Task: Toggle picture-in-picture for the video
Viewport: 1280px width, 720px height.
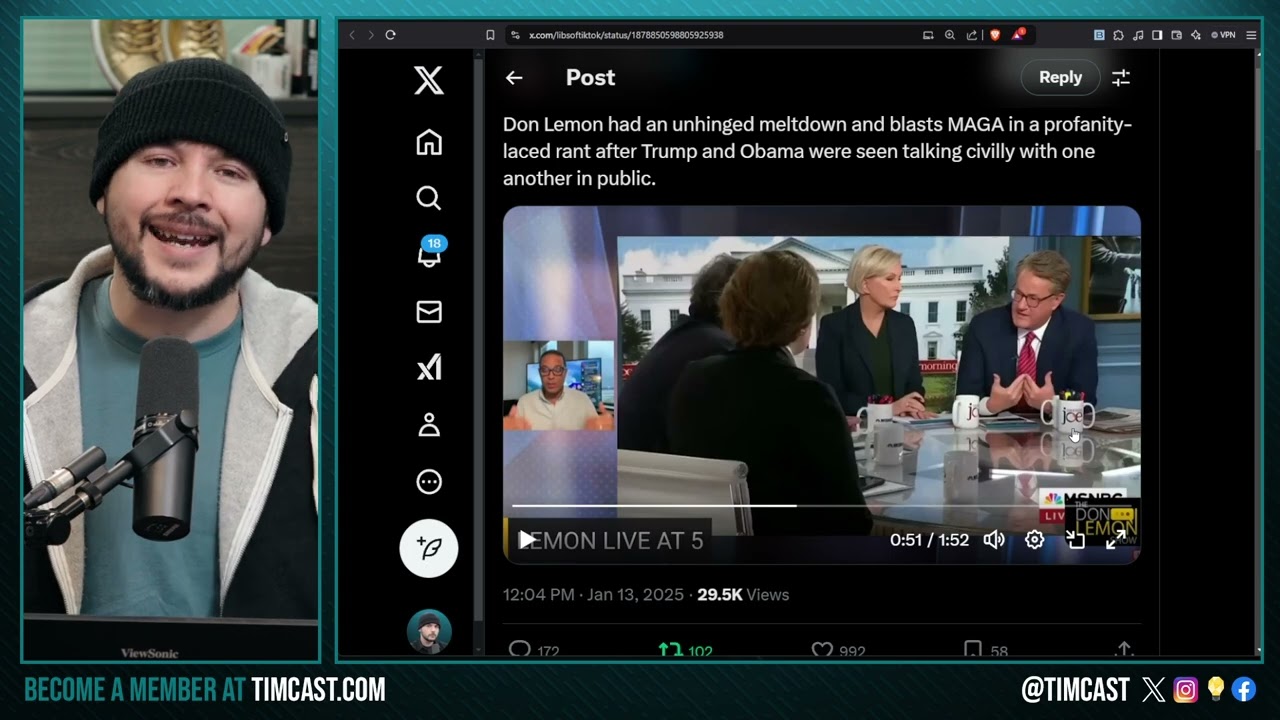Action: pos(1076,540)
